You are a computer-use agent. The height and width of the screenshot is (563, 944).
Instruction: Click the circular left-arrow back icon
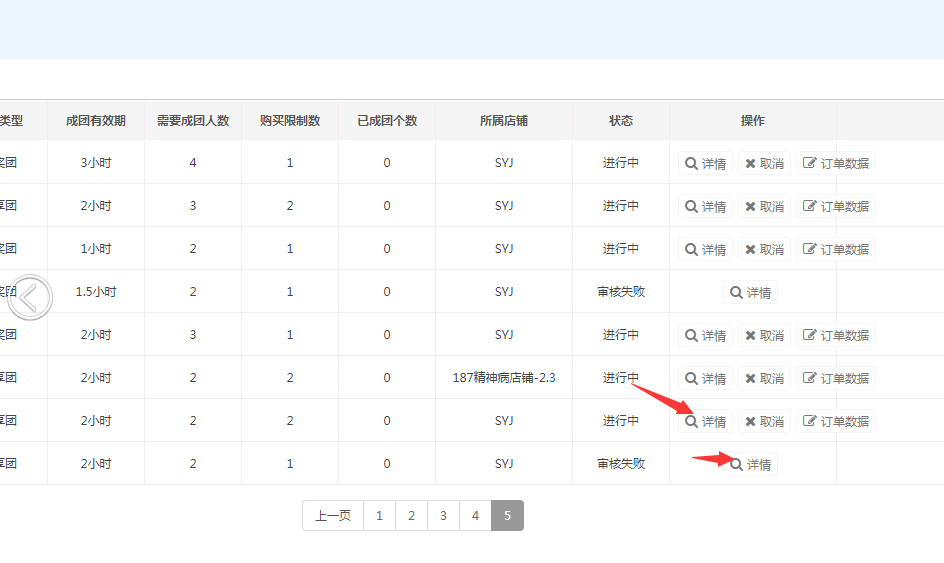[31, 297]
